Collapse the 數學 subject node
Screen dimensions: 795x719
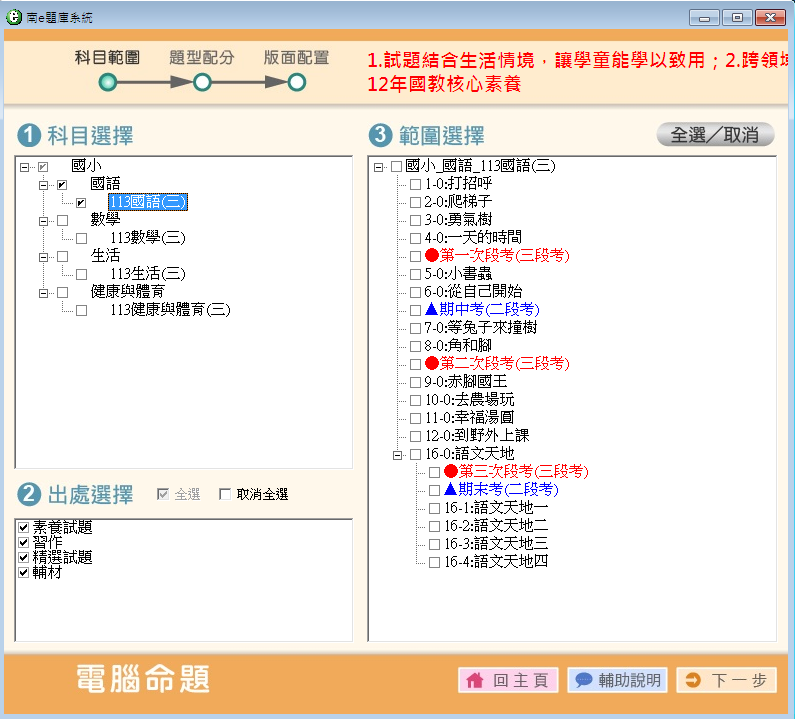pyautogui.click(x=44, y=221)
